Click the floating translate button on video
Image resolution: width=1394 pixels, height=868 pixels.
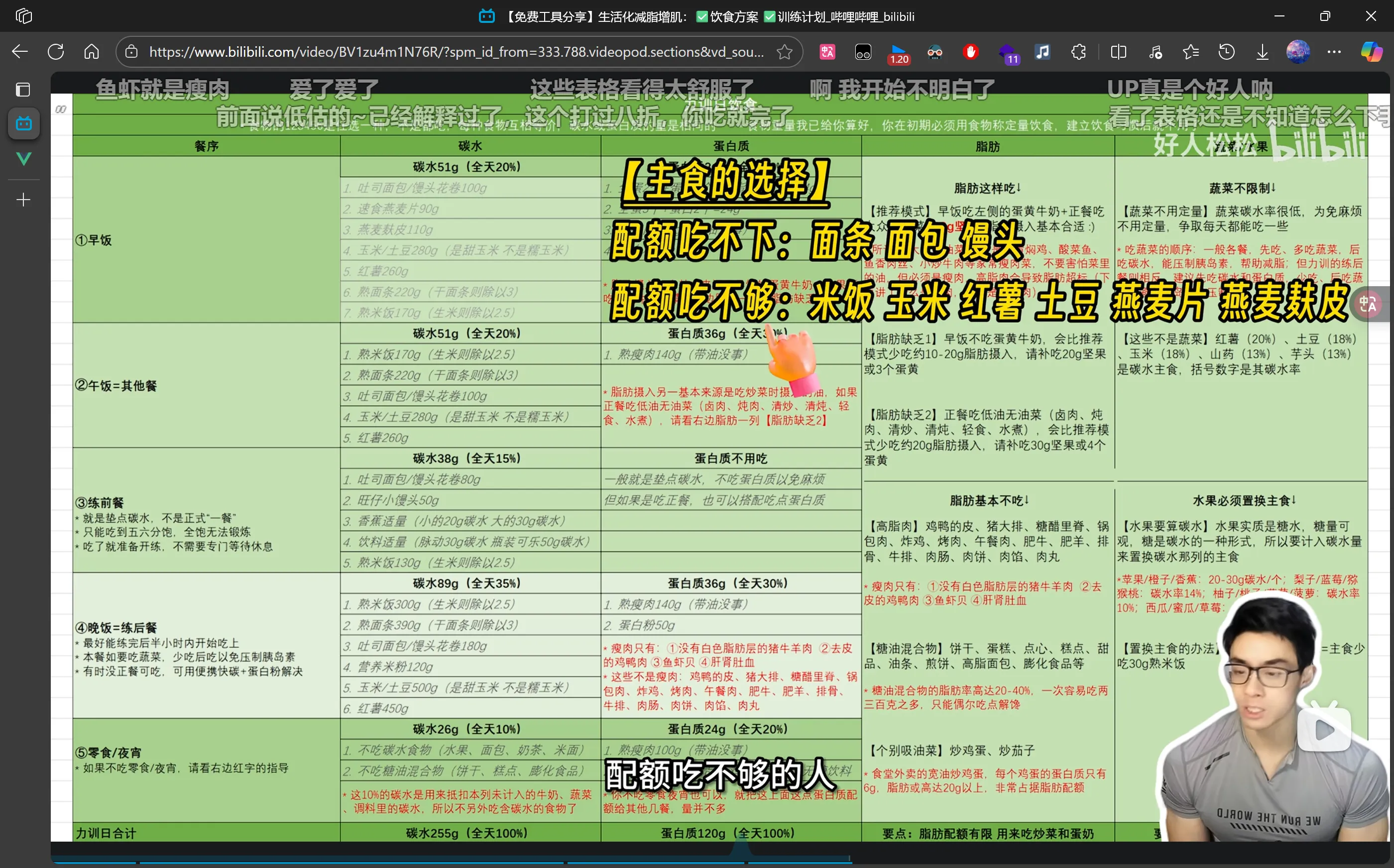coord(1368,304)
